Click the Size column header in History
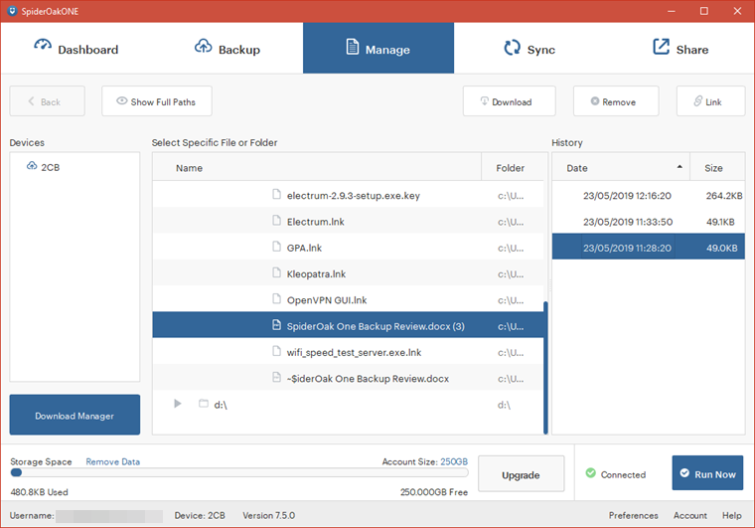This screenshot has height=528, width=755. 717,167
